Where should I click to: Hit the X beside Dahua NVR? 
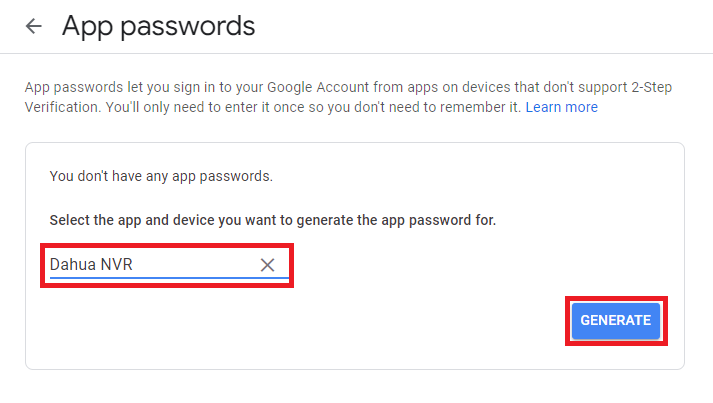(x=267, y=265)
